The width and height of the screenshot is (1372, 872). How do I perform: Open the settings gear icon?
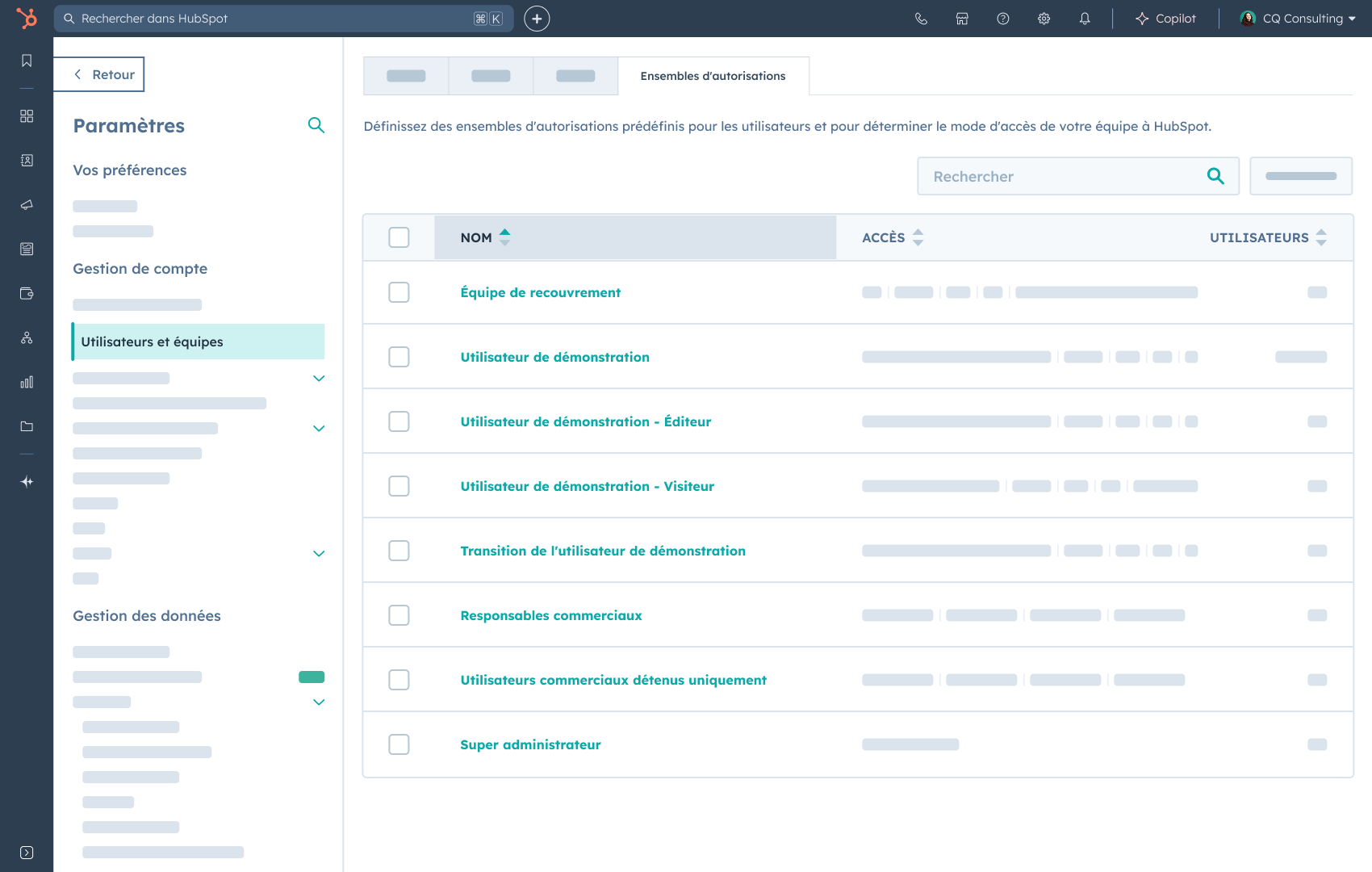(1044, 19)
